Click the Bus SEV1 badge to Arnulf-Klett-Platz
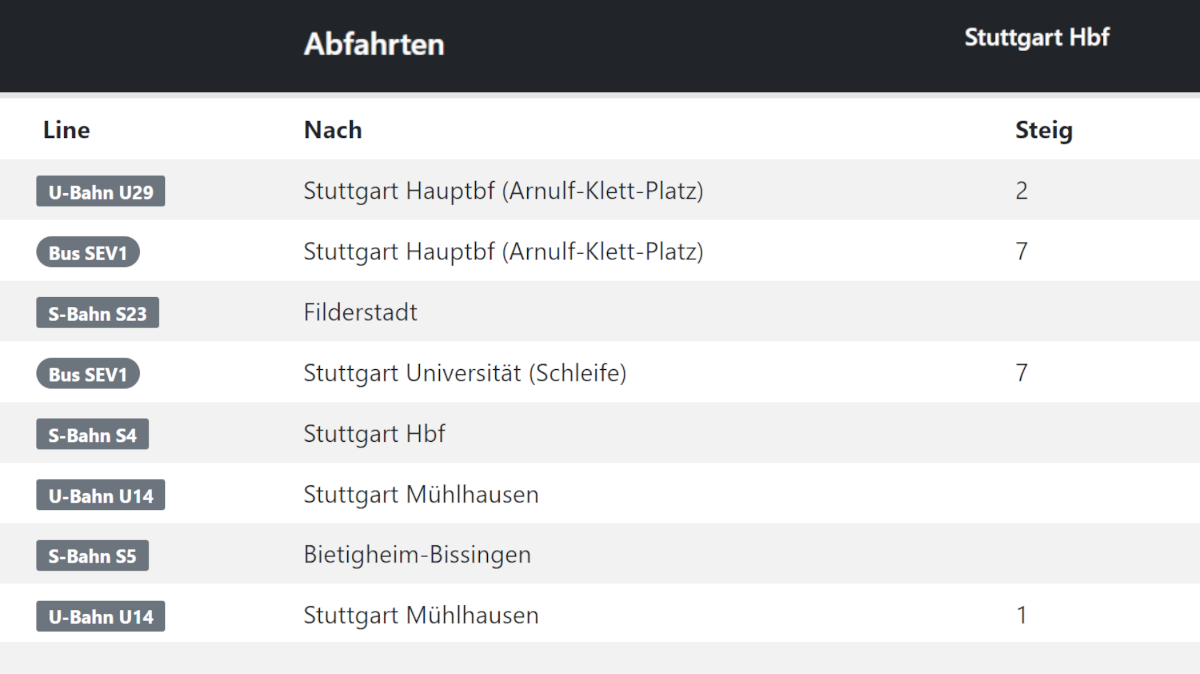This screenshot has height=674, width=1200. [x=88, y=252]
